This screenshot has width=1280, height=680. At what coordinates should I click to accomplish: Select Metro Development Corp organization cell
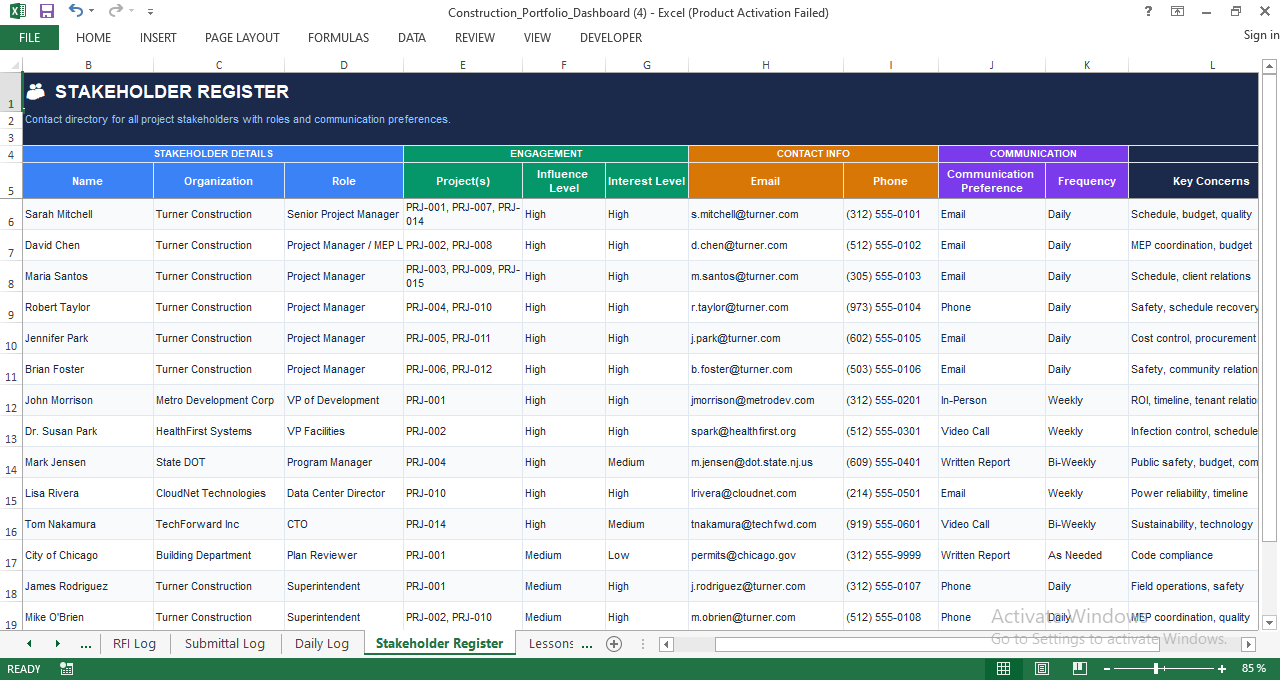point(219,401)
